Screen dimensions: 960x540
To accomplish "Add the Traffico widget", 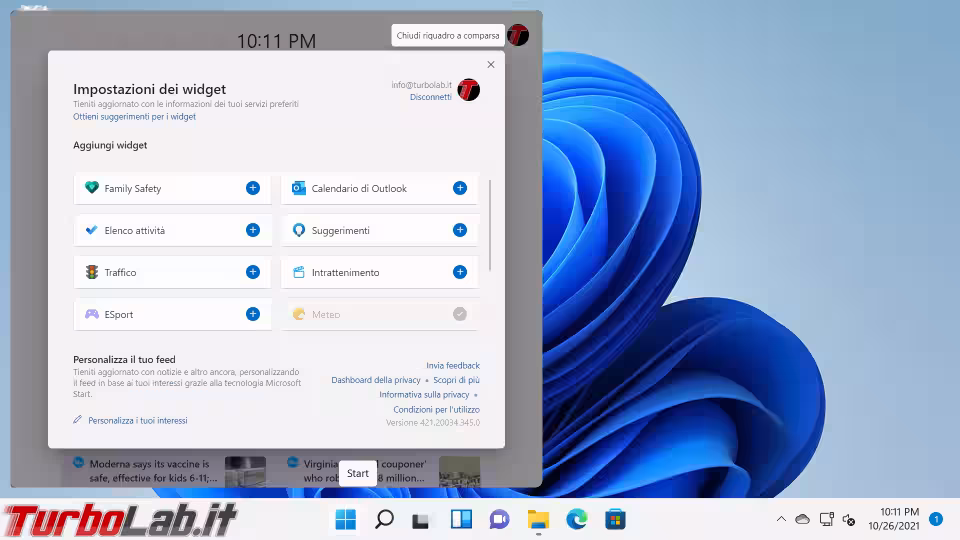I will 253,272.
